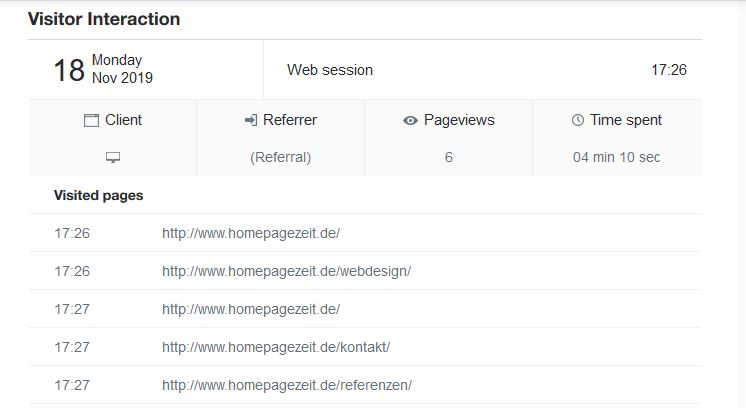The height and width of the screenshot is (408, 746).
Task: Click the Time spent clock icon
Action: [578, 120]
